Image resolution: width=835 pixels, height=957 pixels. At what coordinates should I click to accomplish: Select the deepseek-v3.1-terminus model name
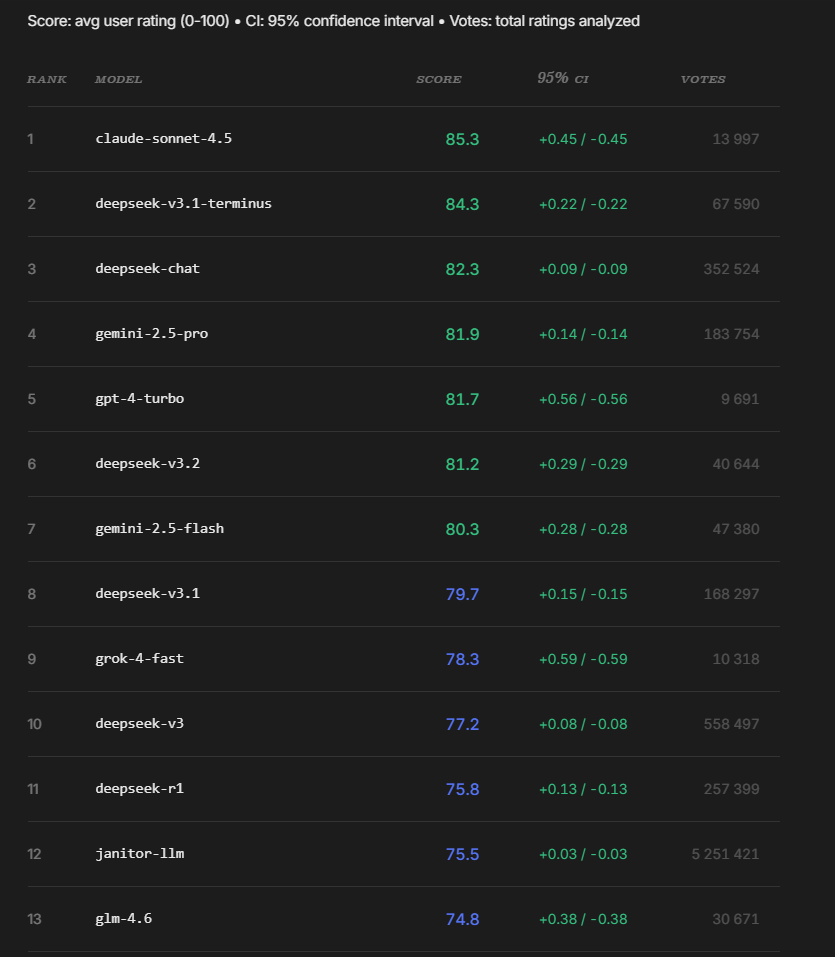183,204
